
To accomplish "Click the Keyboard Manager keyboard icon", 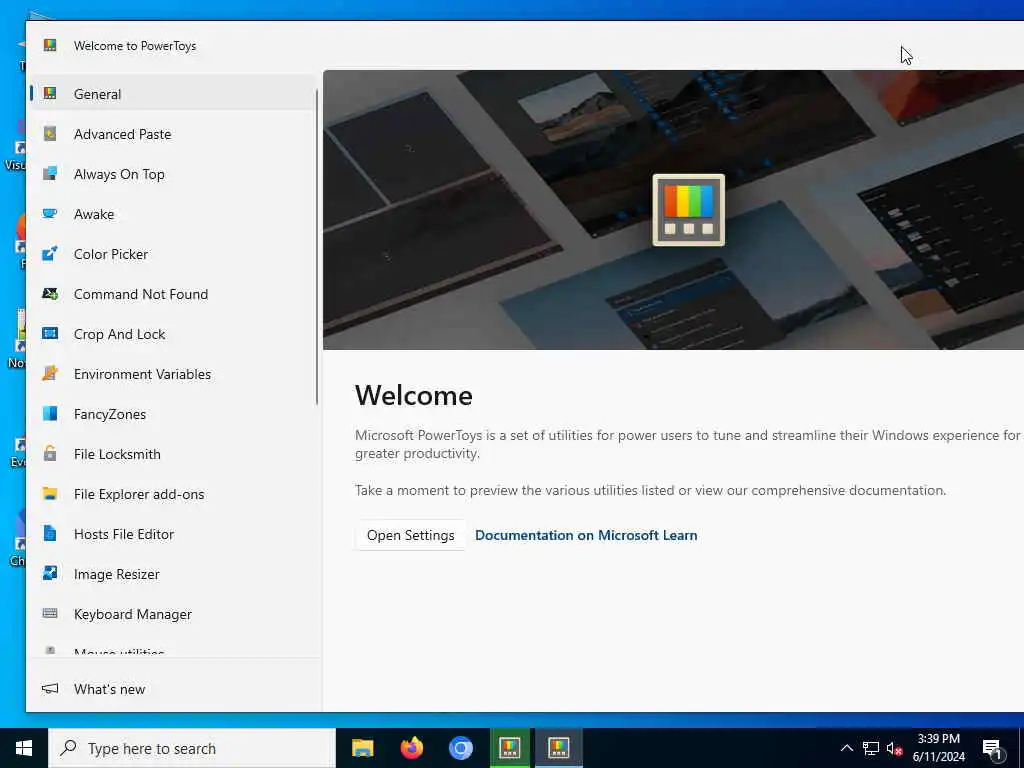I will 50,614.
